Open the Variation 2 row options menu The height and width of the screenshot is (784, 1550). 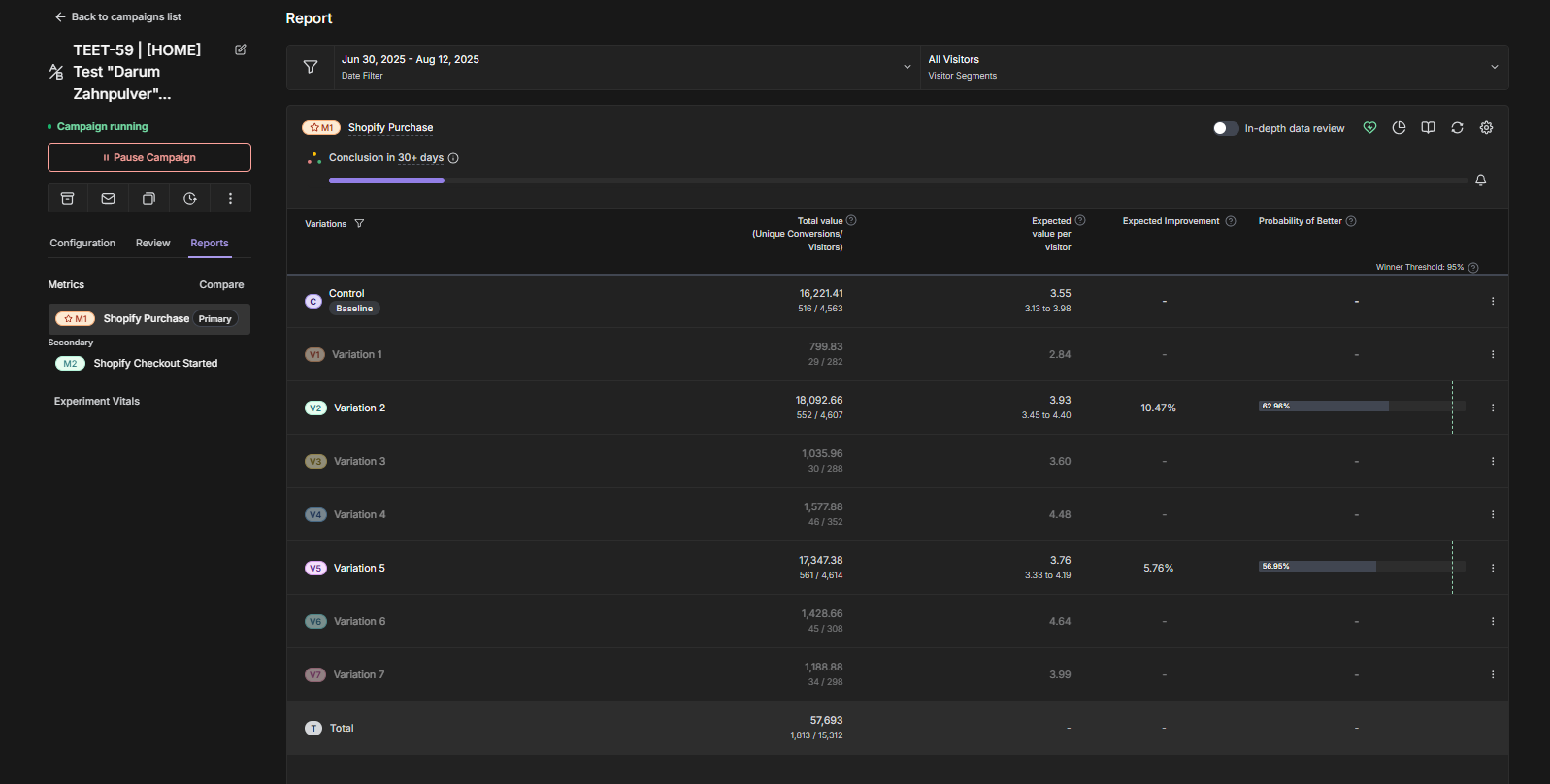tap(1492, 408)
